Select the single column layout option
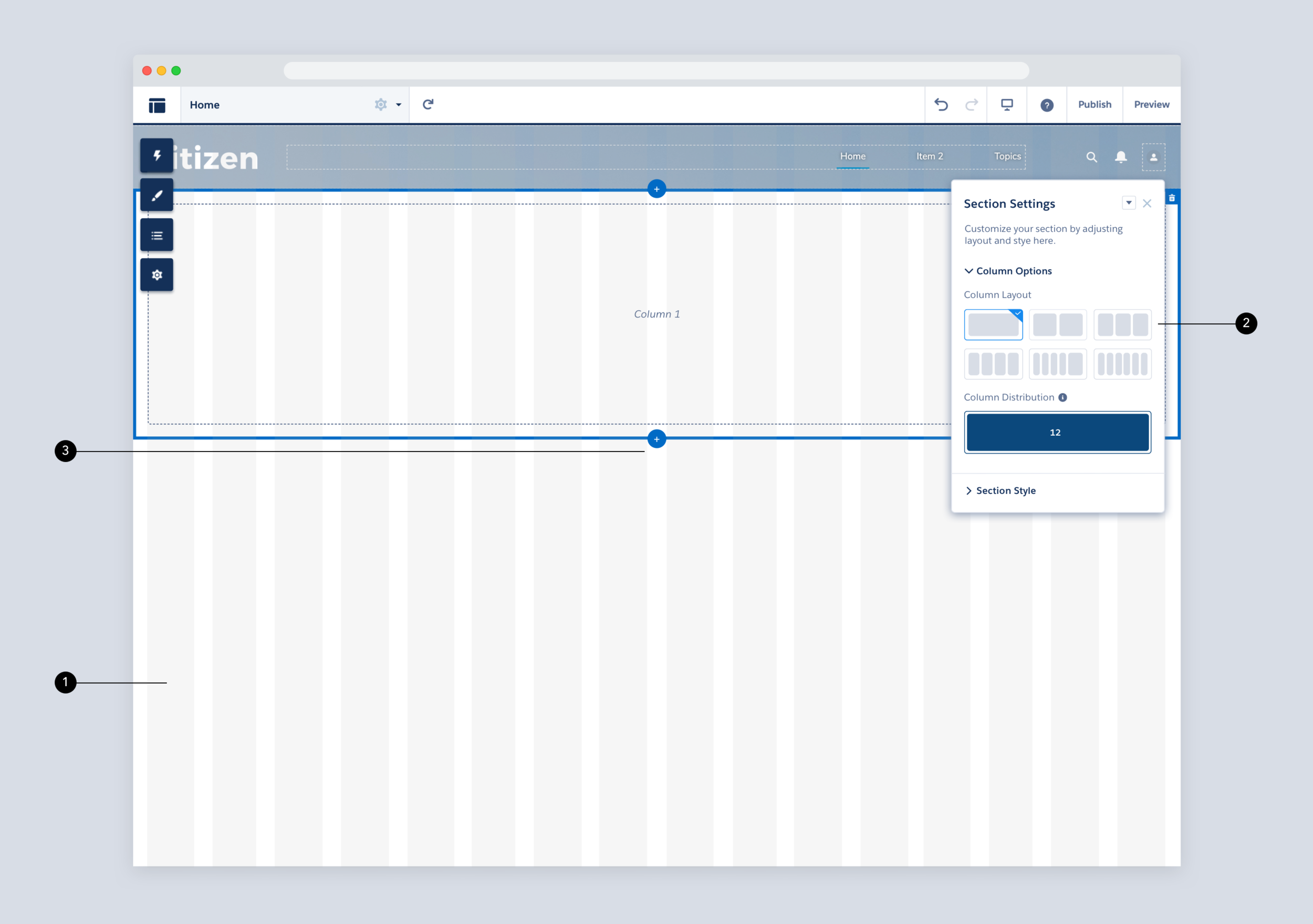This screenshot has height=924, width=1313. 993,325
